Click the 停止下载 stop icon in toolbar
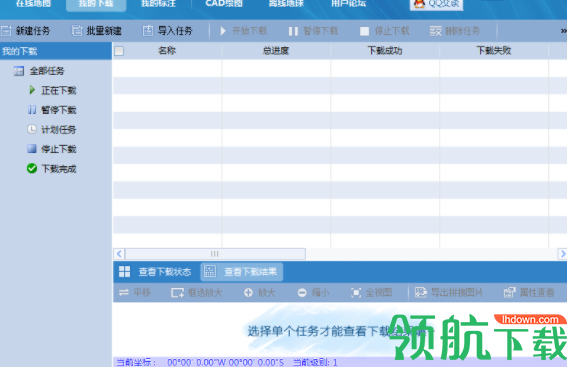This screenshot has height=367, width=567. [x=364, y=31]
